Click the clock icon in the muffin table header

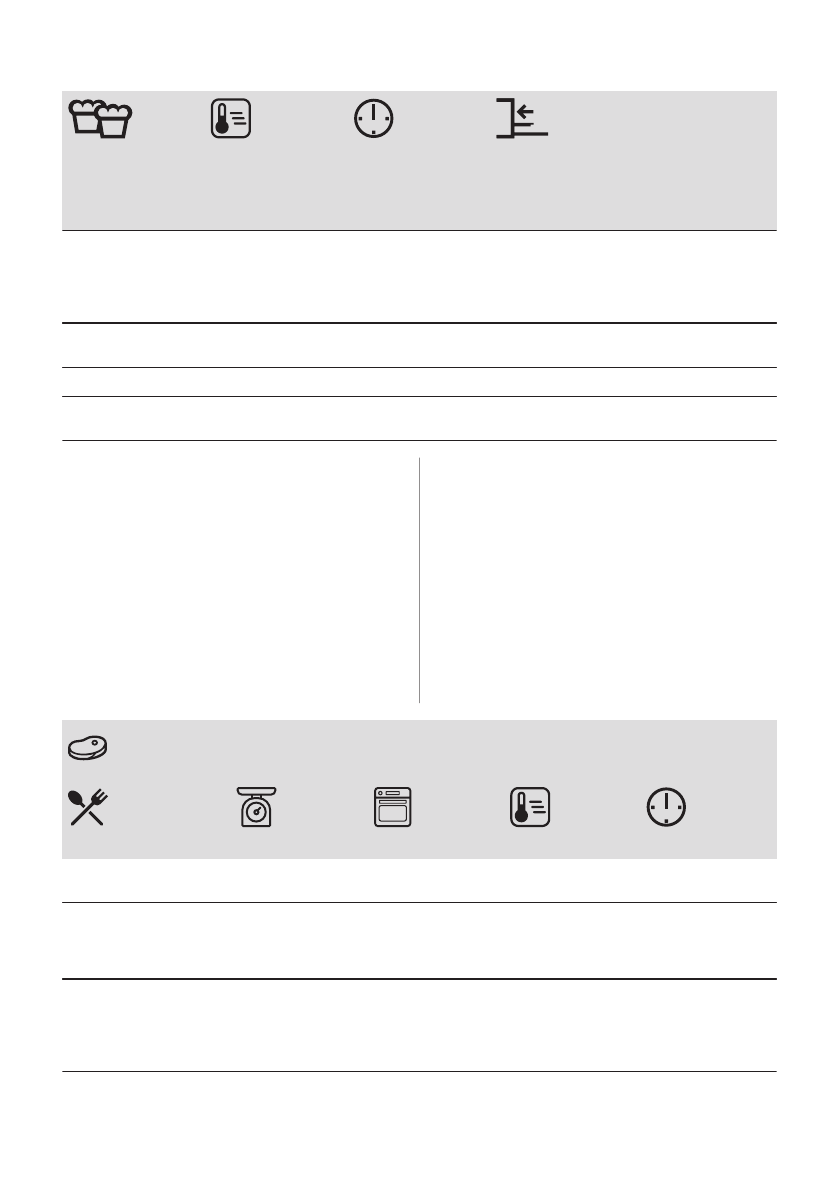click(374, 118)
